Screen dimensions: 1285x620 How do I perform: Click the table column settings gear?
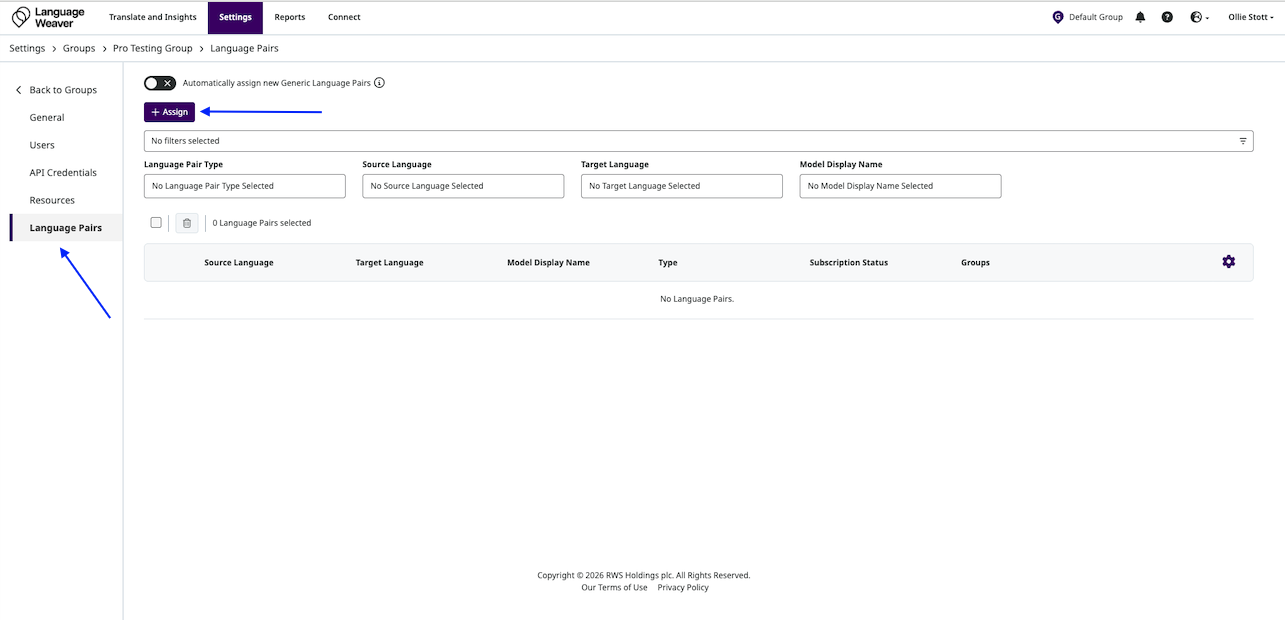[x=1228, y=262]
